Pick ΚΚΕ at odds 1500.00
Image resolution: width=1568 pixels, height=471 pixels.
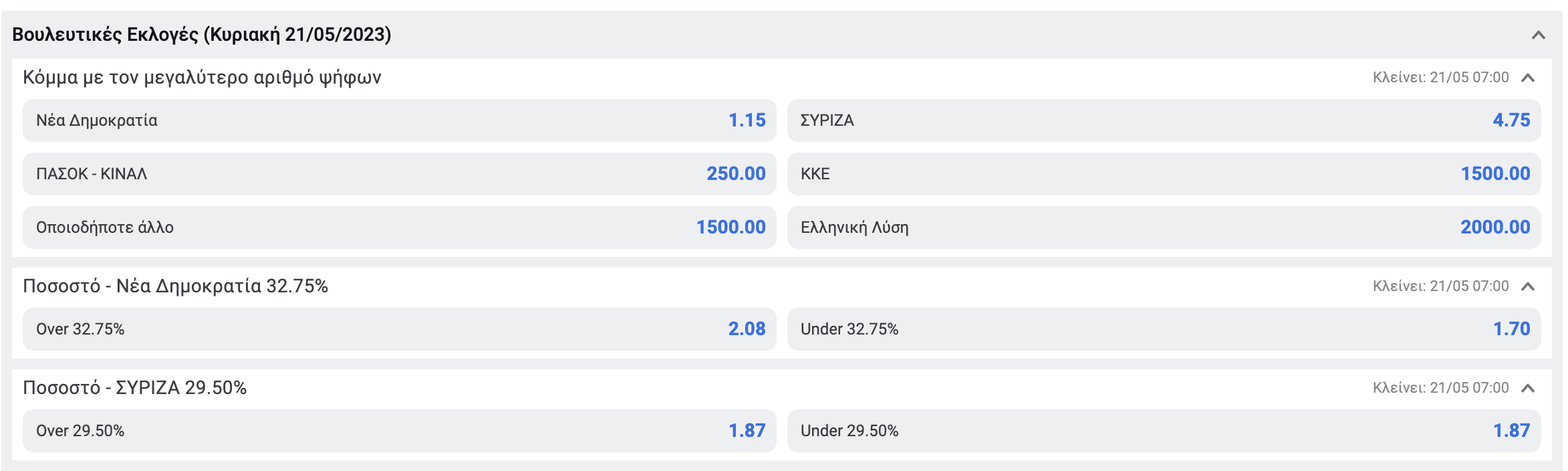click(x=1164, y=174)
